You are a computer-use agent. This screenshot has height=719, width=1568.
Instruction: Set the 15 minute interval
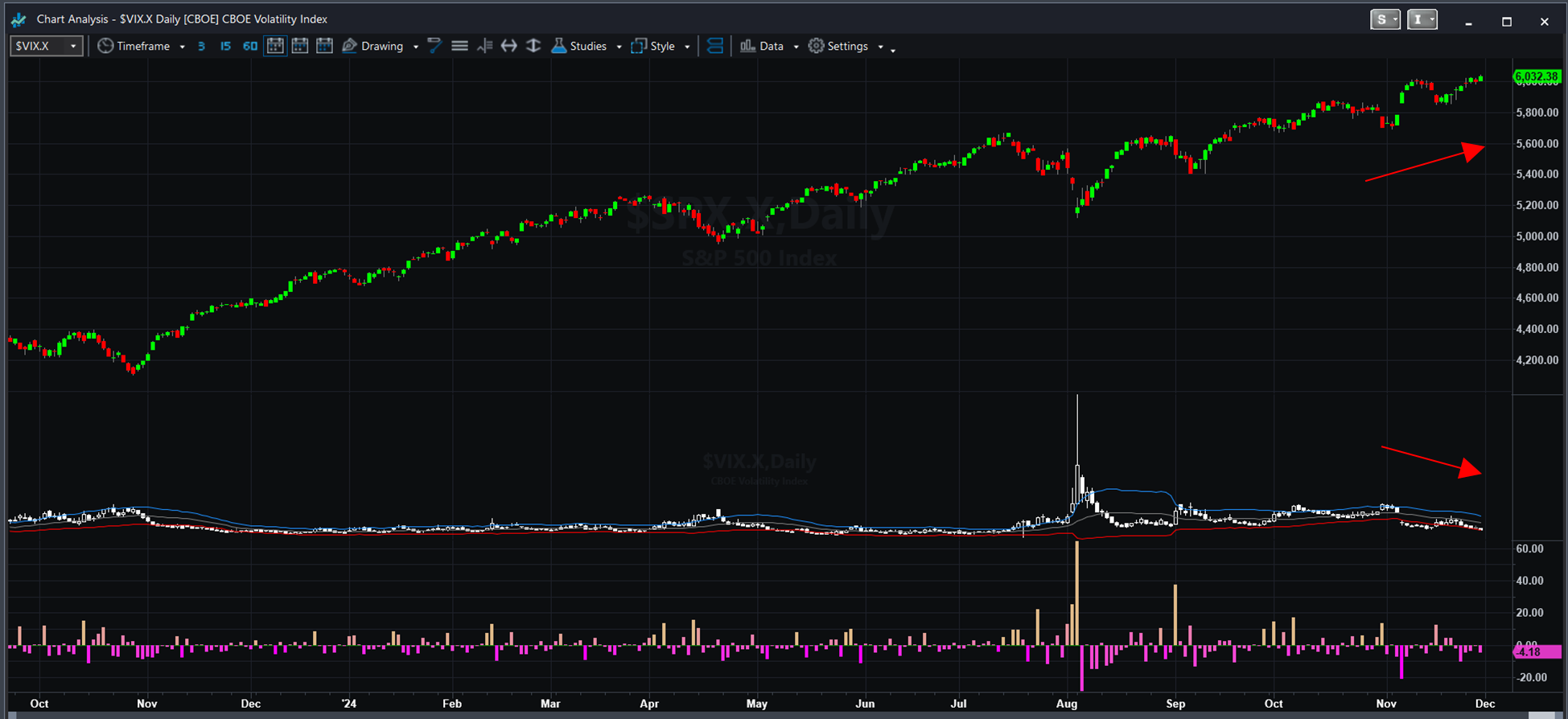click(x=225, y=47)
